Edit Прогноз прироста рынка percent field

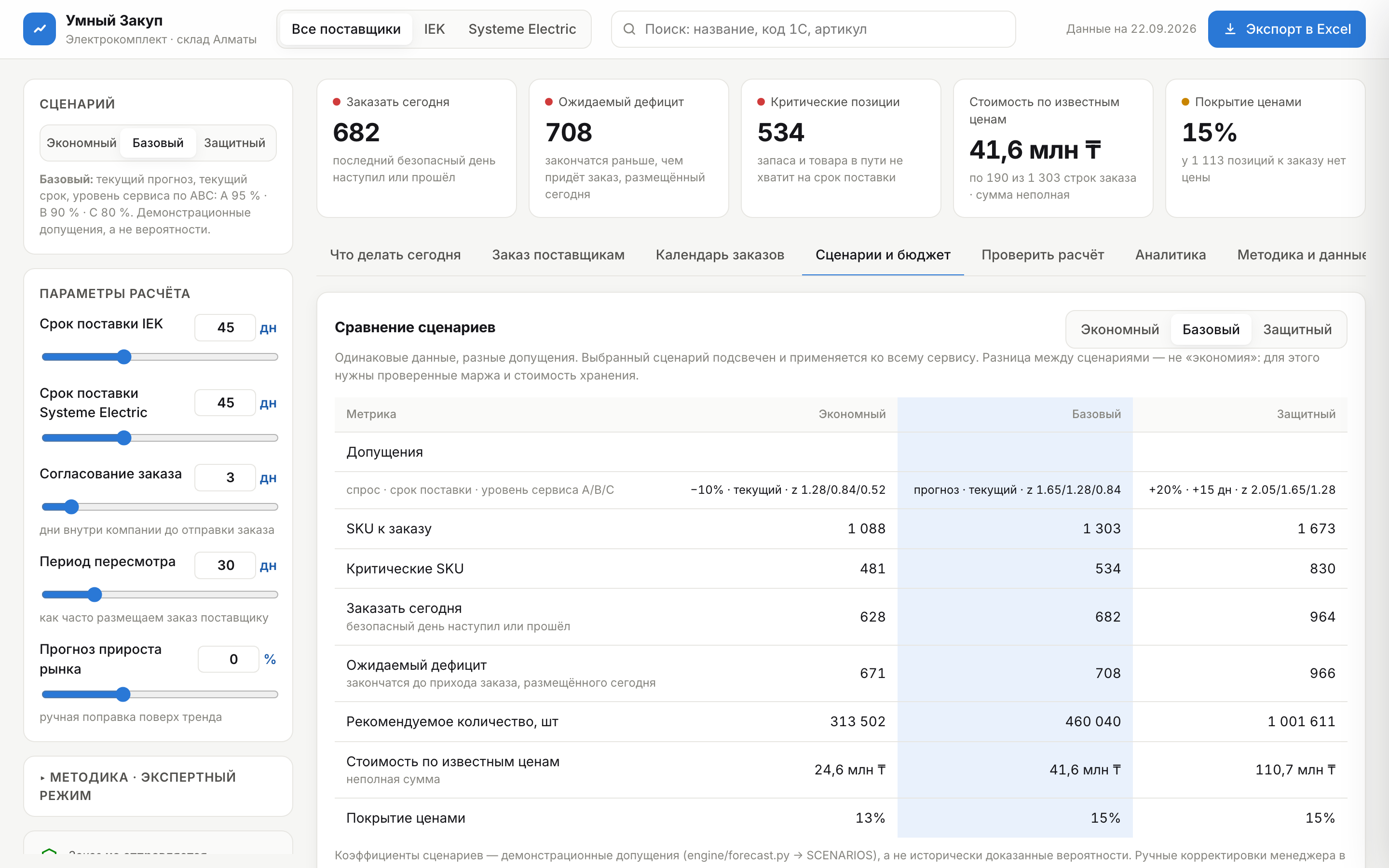(x=229, y=659)
